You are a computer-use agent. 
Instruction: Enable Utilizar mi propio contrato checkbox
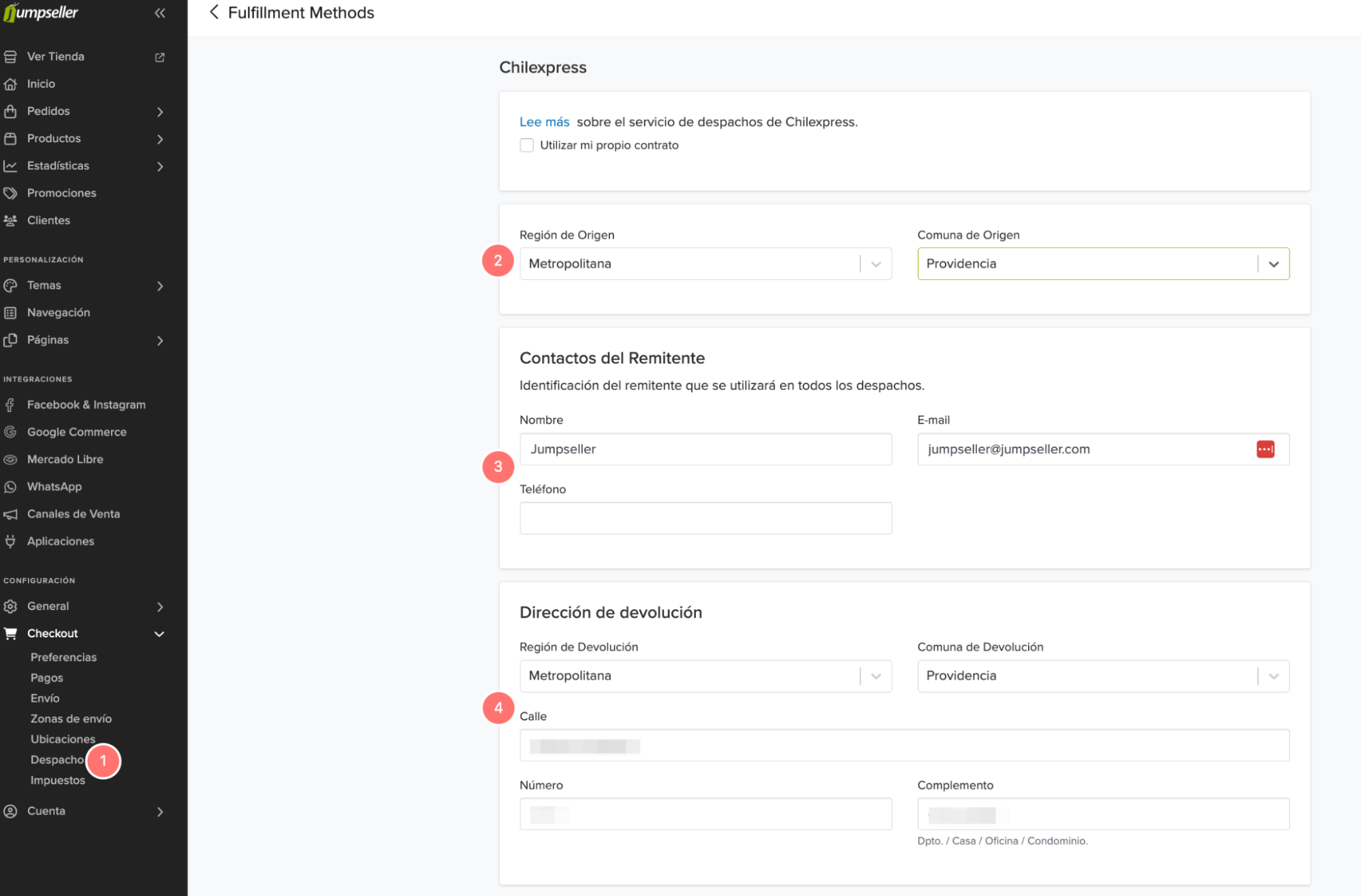pyautogui.click(x=526, y=145)
